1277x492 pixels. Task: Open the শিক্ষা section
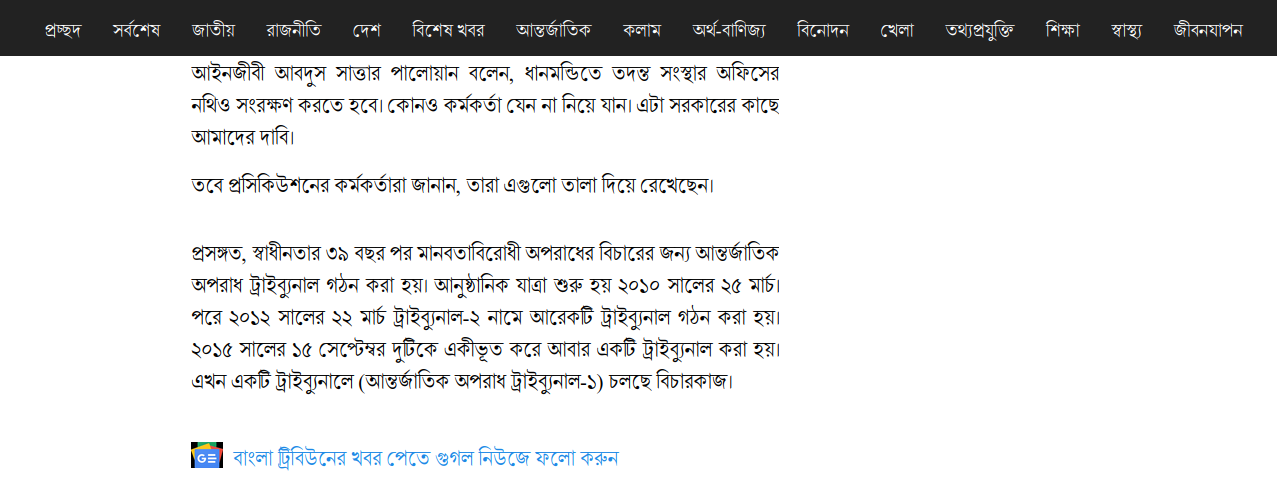pos(1063,29)
